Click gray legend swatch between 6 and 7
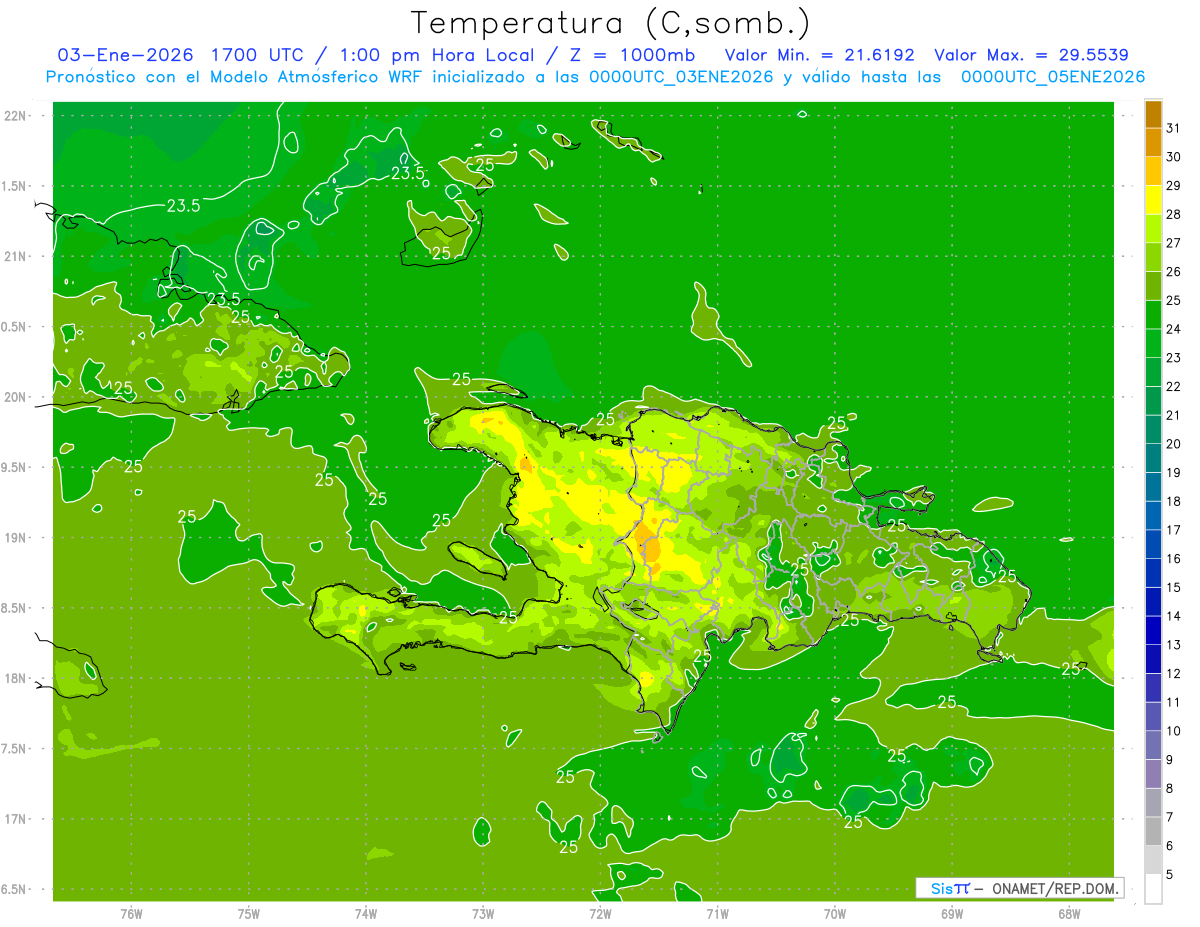The width and height of the screenshot is (1200, 927). pos(1153,832)
